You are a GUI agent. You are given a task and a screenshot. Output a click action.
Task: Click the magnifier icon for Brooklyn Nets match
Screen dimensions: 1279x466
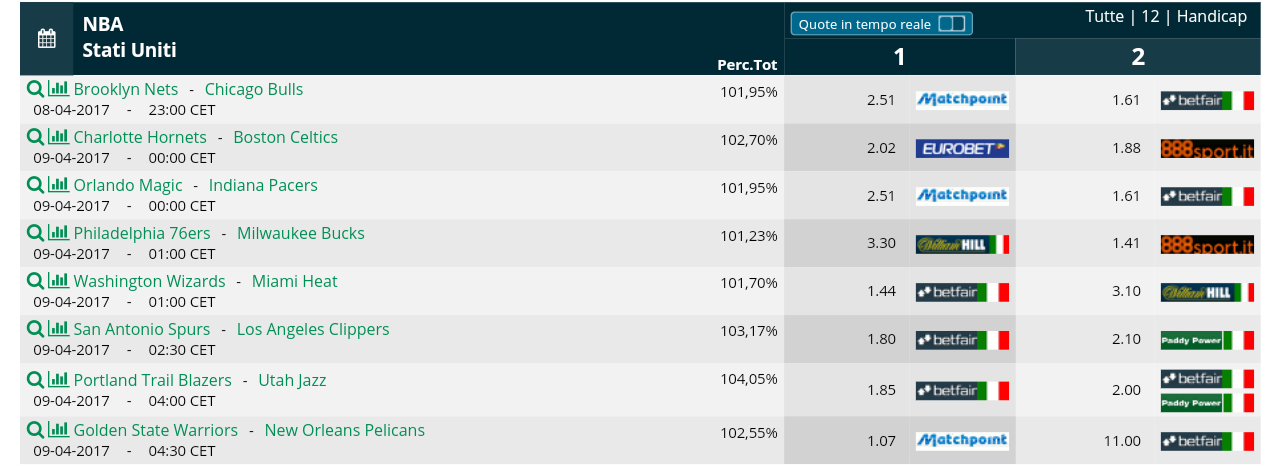35,89
